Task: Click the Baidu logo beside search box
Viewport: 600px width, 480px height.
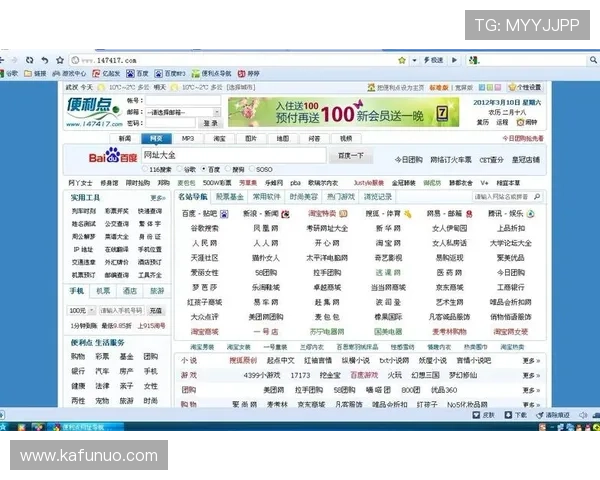Action: point(112,156)
